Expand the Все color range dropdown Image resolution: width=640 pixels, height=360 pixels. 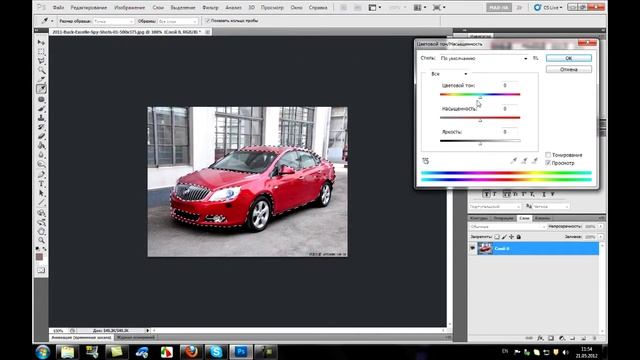pyautogui.click(x=449, y=74)
